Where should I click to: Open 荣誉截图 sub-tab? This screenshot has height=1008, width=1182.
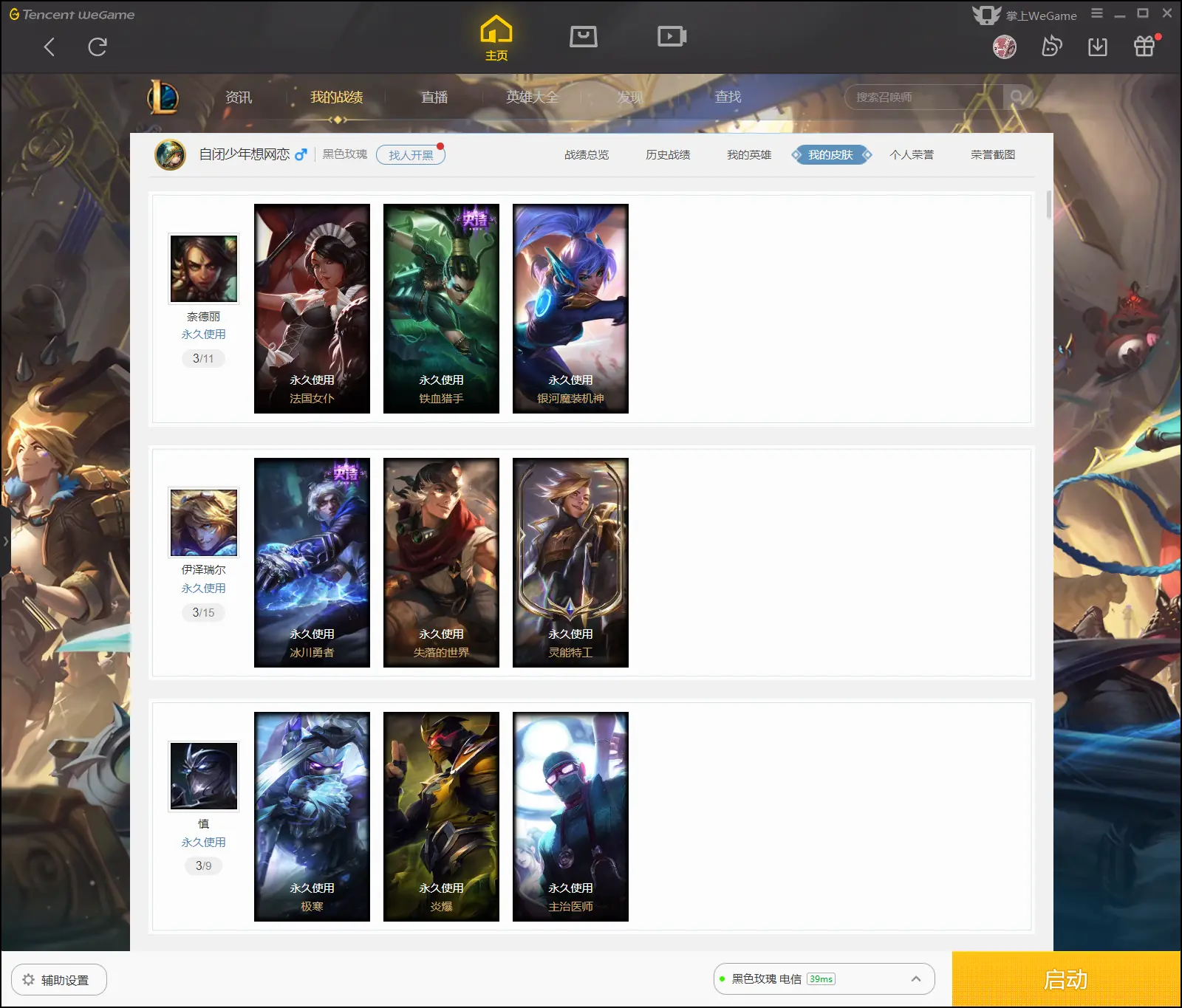pos(993,155)
